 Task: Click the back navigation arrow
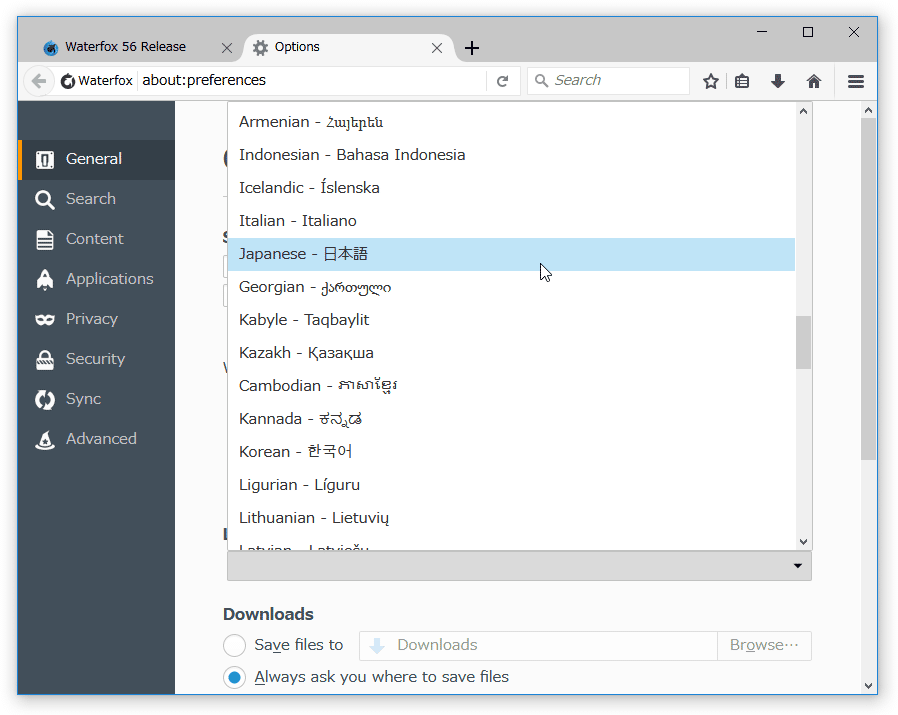[38, 81]
